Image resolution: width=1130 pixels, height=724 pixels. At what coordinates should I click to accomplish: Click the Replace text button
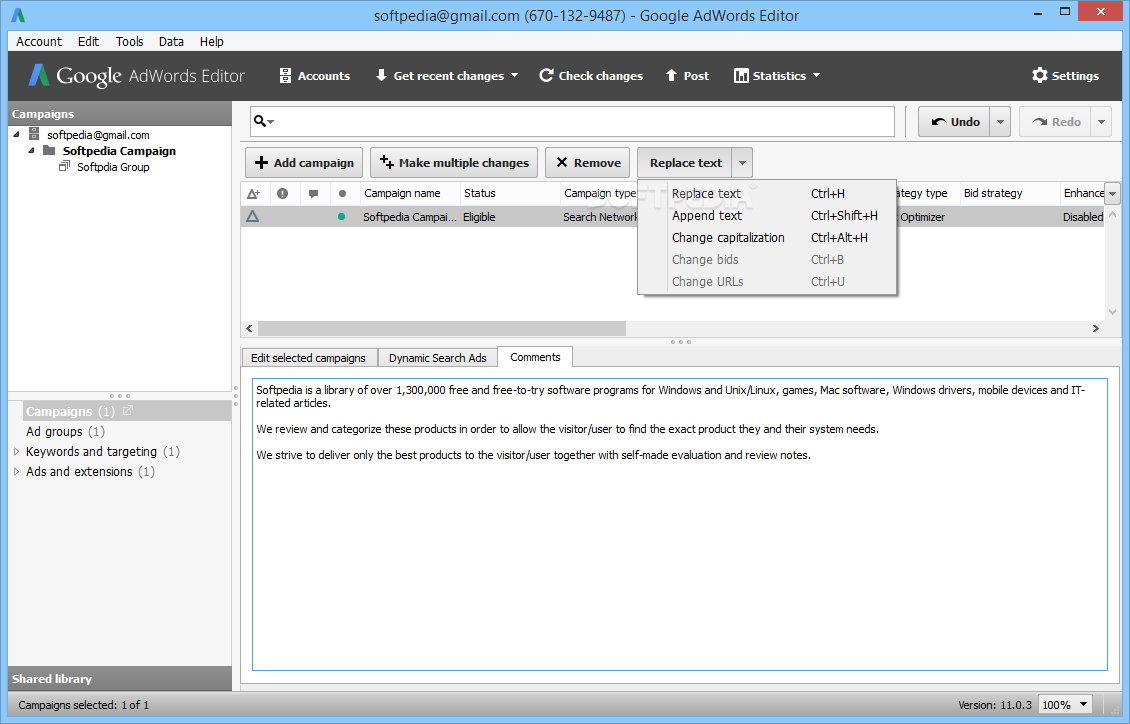[x=685, y=163]
